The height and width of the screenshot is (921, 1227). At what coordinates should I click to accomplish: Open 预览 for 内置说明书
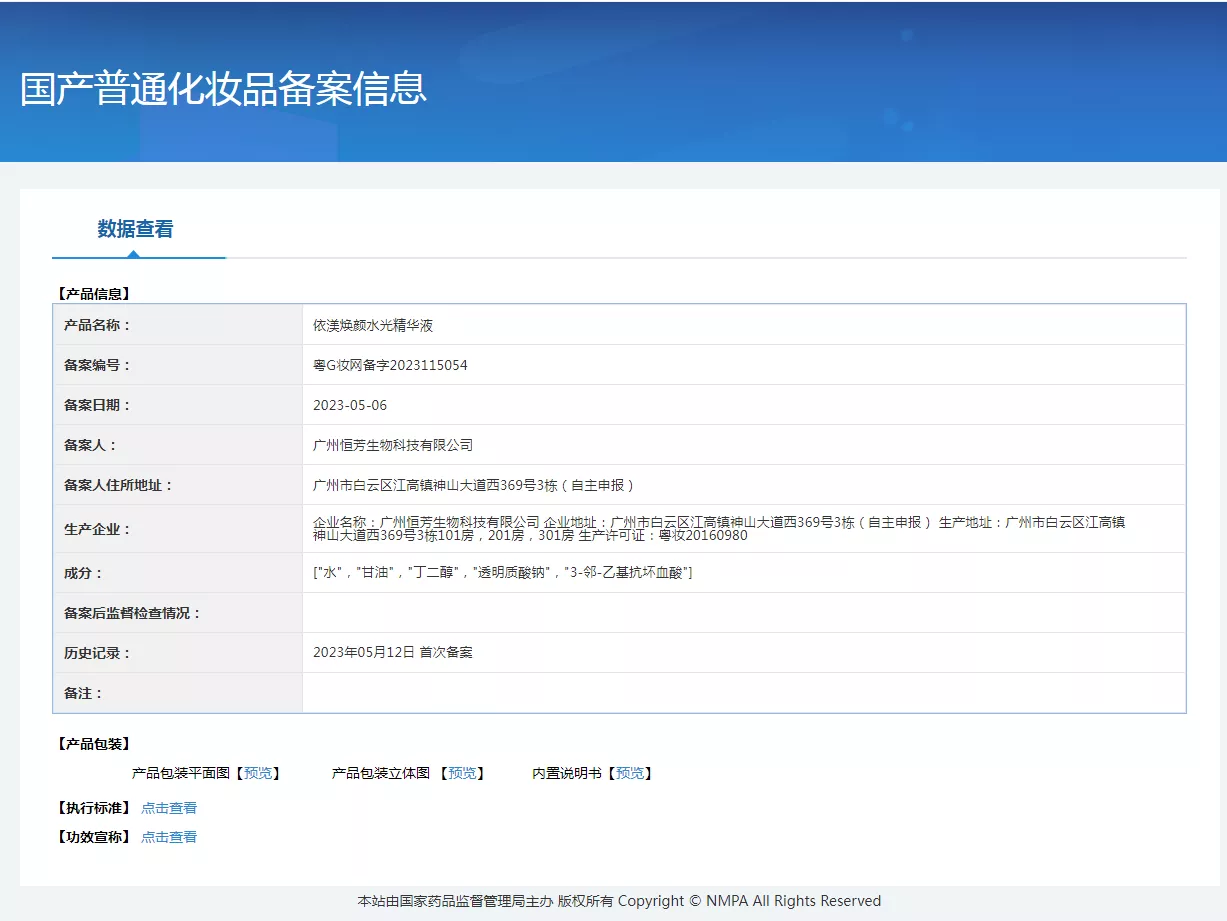click(630, 773)
